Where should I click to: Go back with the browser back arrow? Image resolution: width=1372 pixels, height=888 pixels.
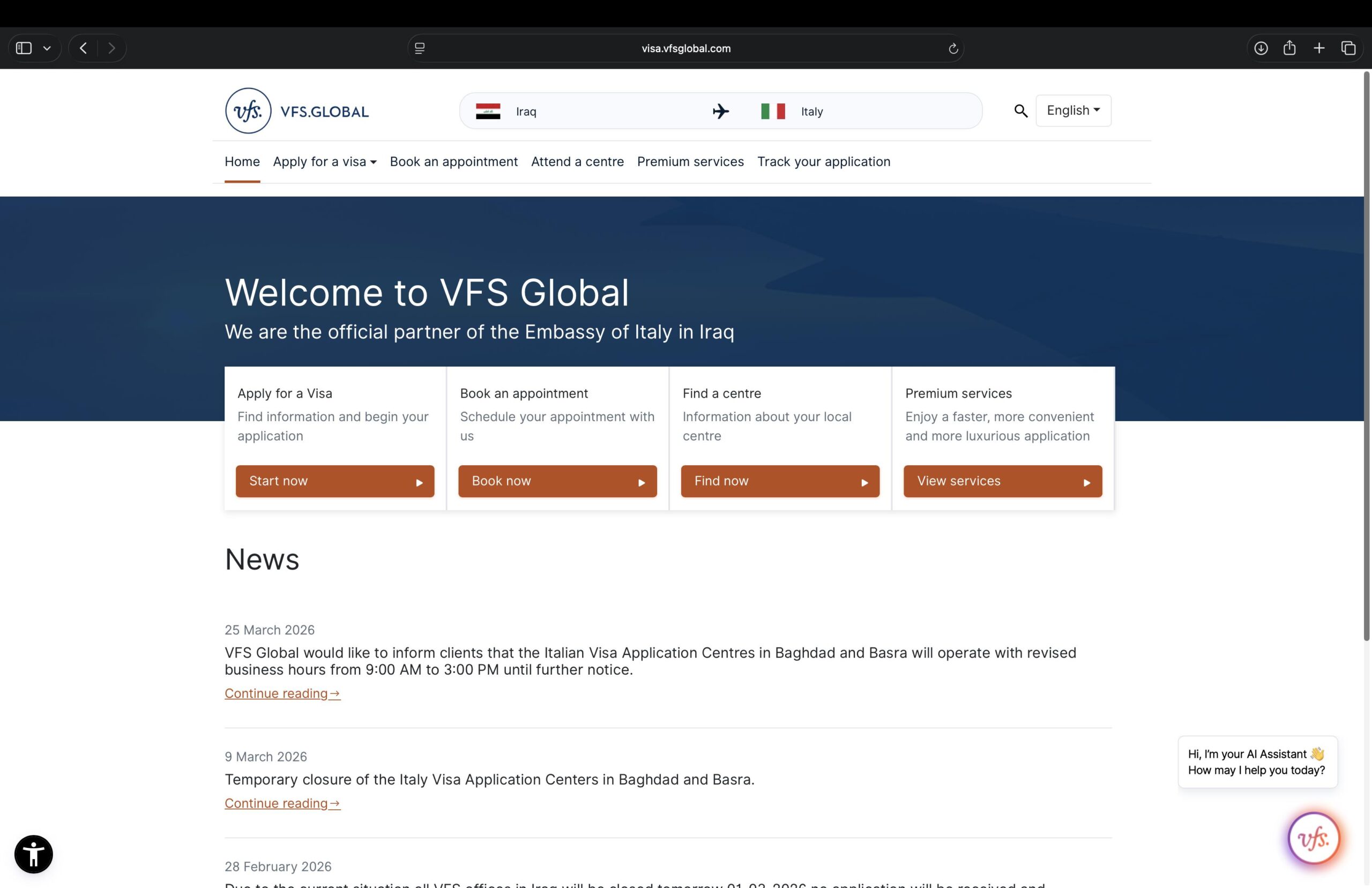pos(84,48)
